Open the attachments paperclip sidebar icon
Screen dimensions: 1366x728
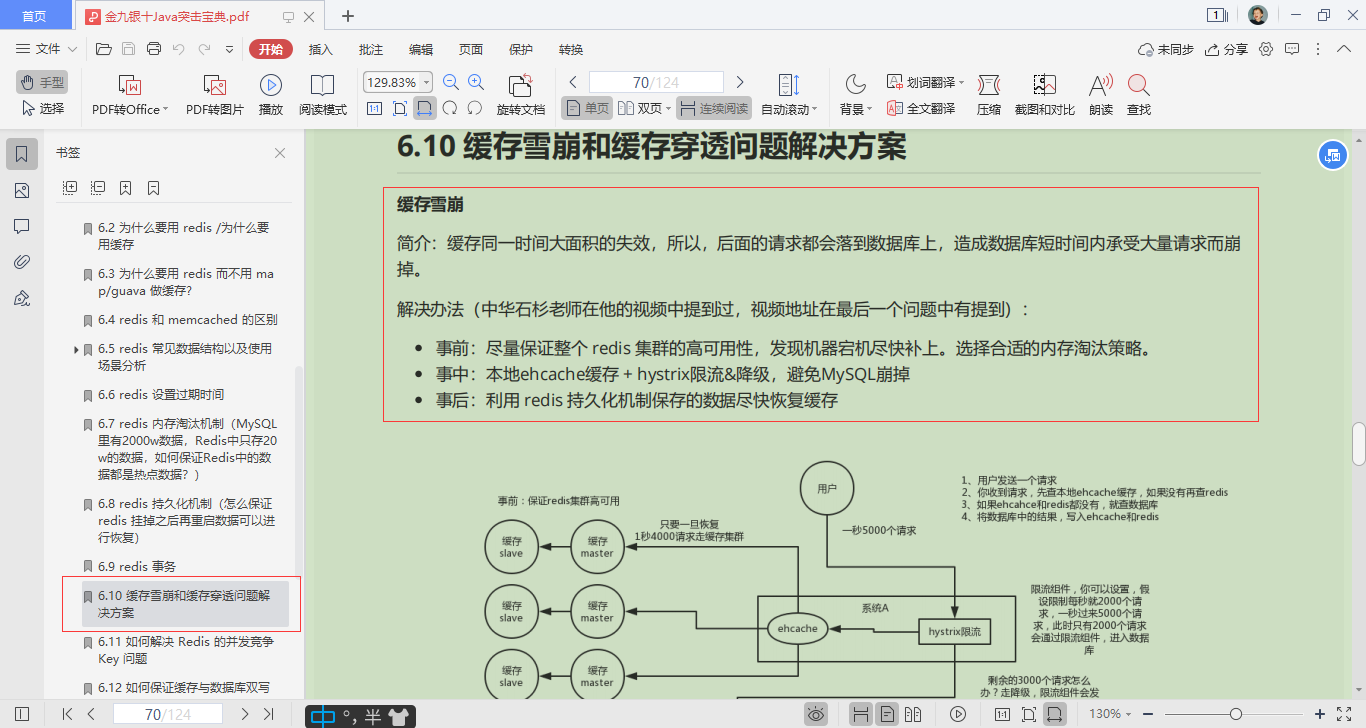pyautogui.click(x=22, y=263)
